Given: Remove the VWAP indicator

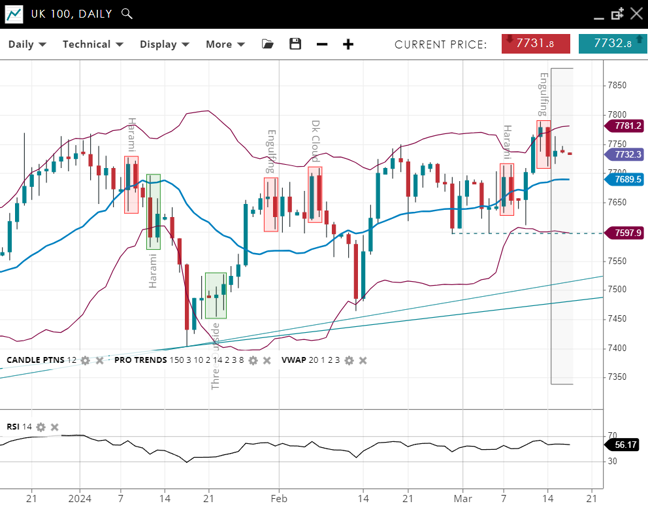Looking at the screenshot, I should pos(362,360).
